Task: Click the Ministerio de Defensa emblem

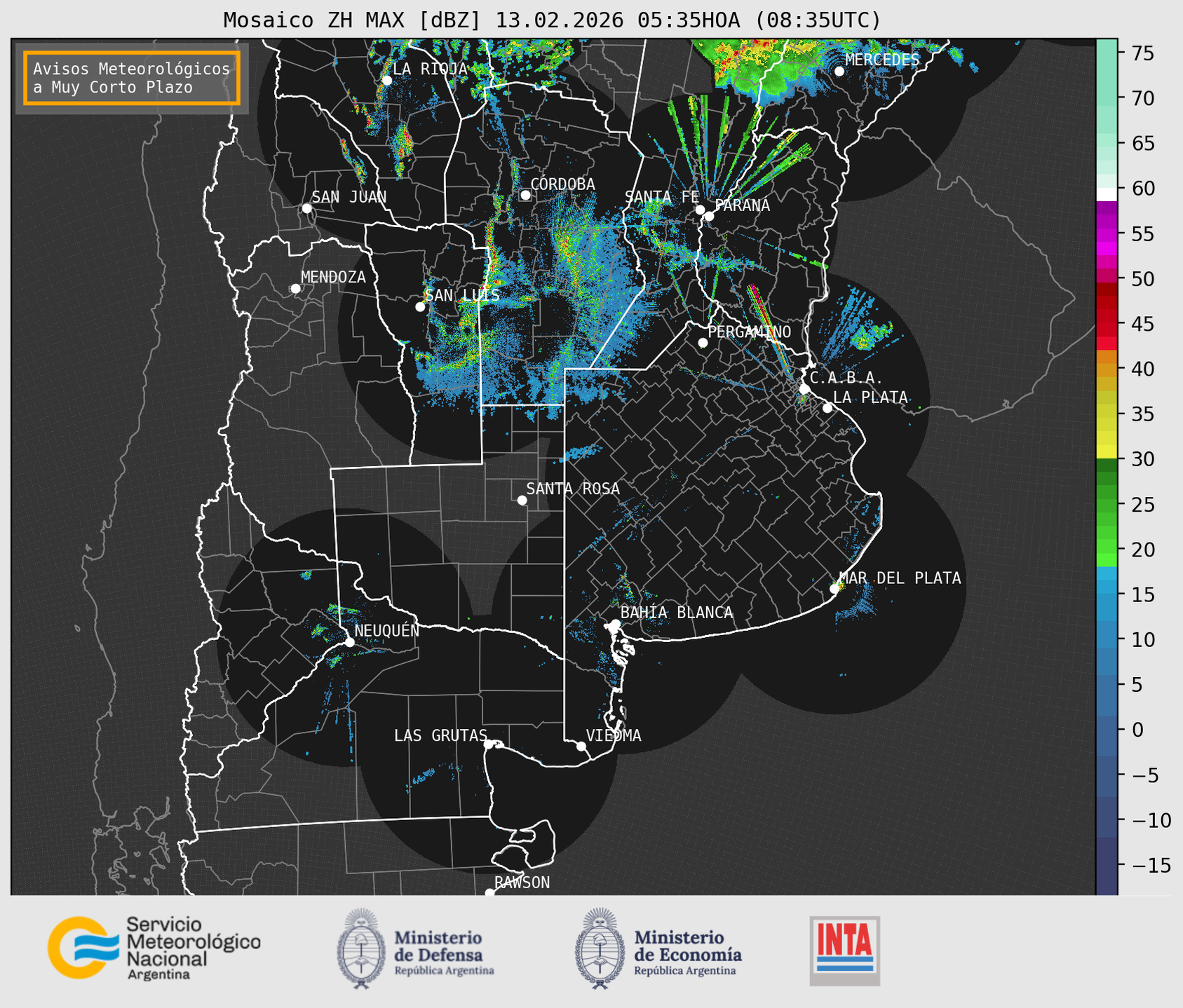Action: (x=361, y=948)
